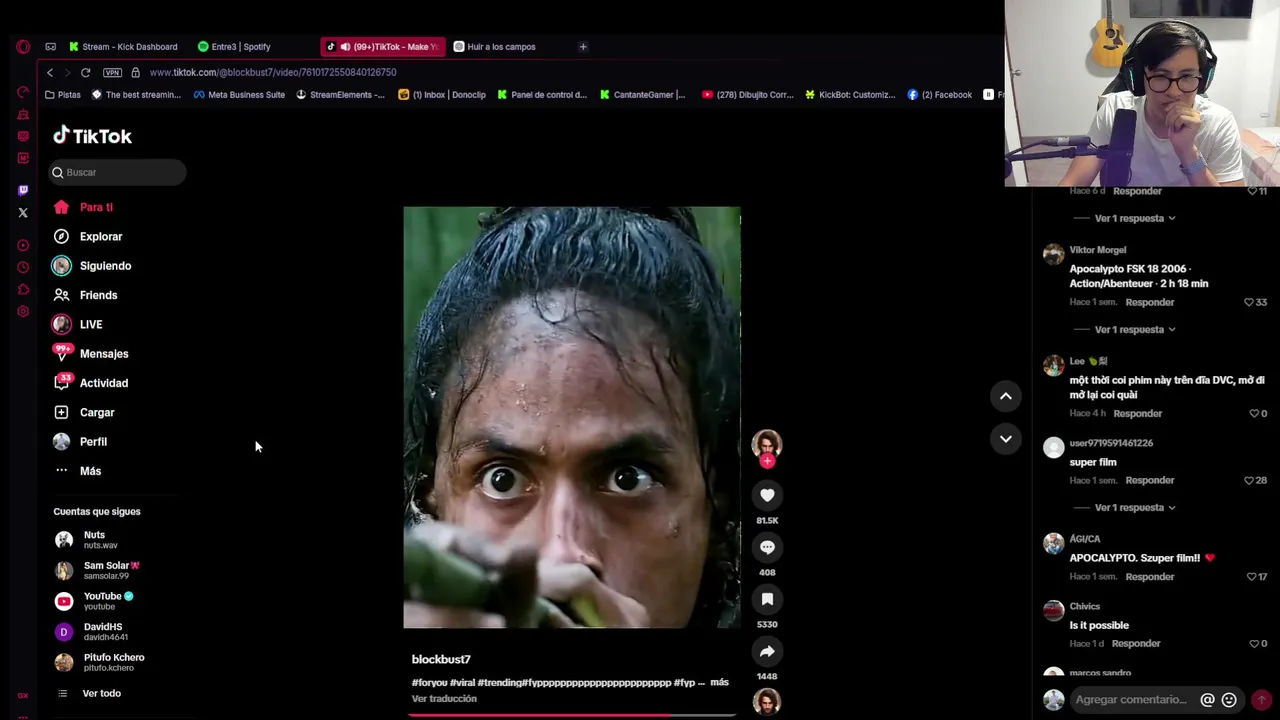This screenshot has width=1280, height=720.
Task: Reply to Viktor Morgel's comment
Action: [x=1149, y=302]
